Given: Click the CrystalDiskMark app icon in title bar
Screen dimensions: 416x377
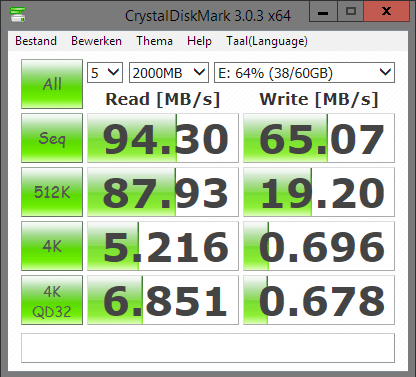Looking at the screenshot, I should tap(18, 14).
